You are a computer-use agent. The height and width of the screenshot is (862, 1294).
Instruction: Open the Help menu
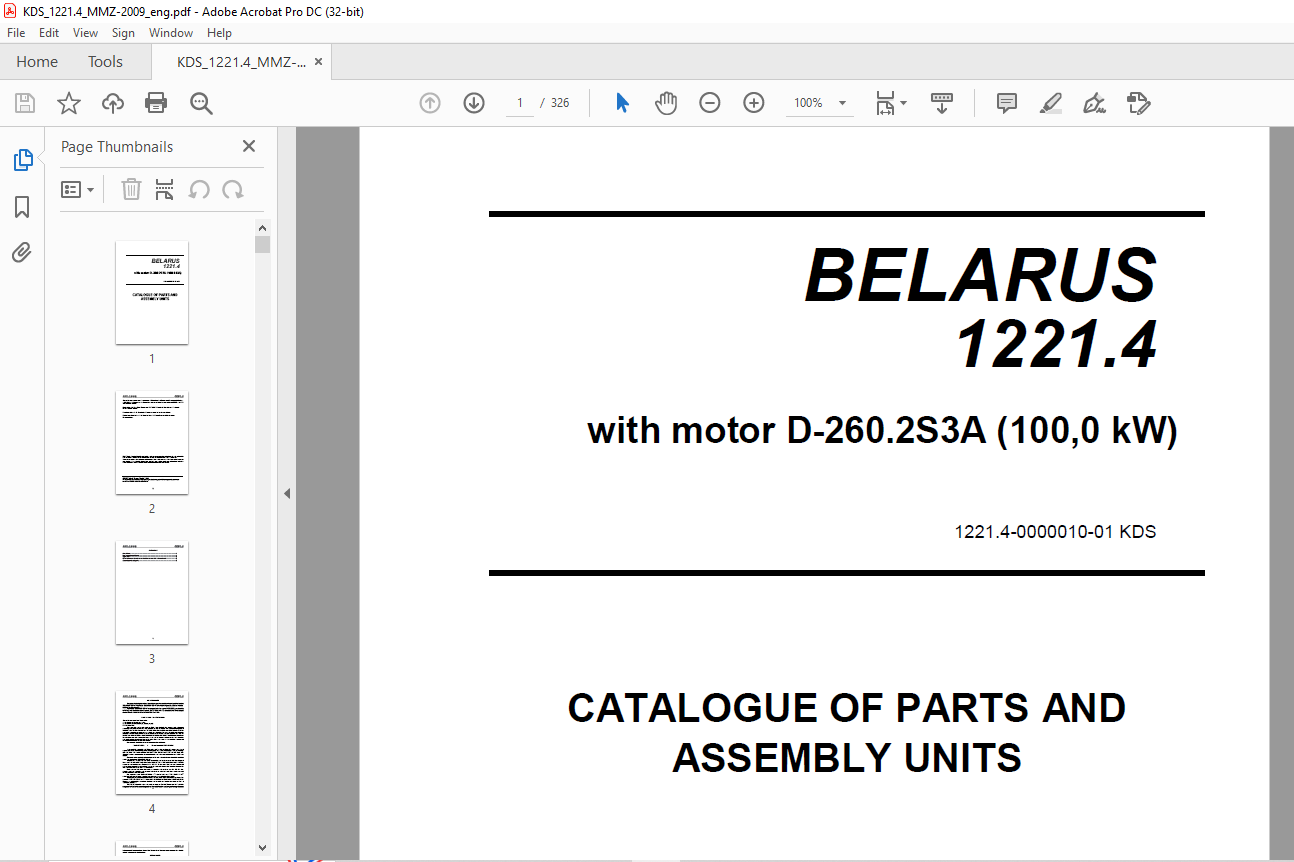(219, 33)
